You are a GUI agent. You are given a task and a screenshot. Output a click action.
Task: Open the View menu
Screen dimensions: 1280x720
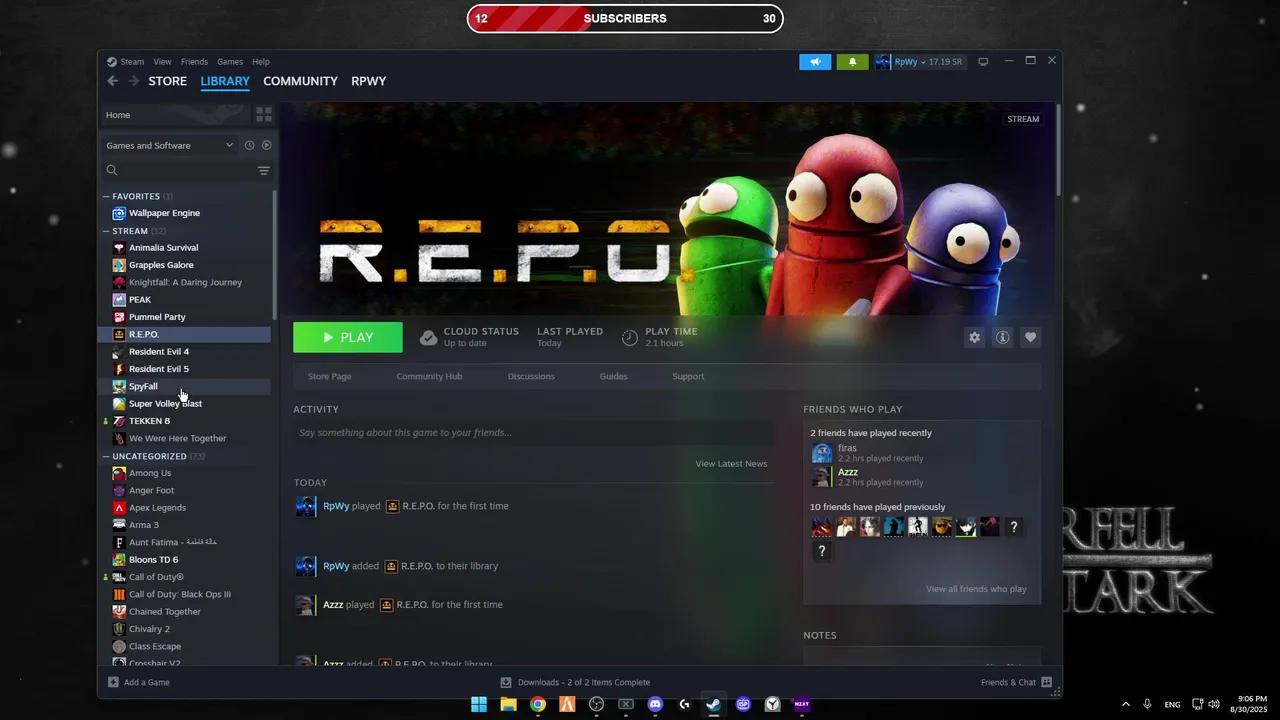pyautogui.click(x=162, y=62)
